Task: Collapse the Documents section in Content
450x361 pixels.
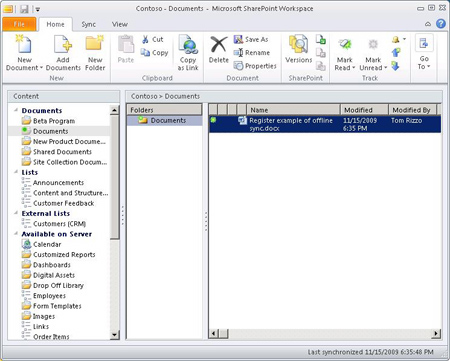Action: (x=16, y=110)
